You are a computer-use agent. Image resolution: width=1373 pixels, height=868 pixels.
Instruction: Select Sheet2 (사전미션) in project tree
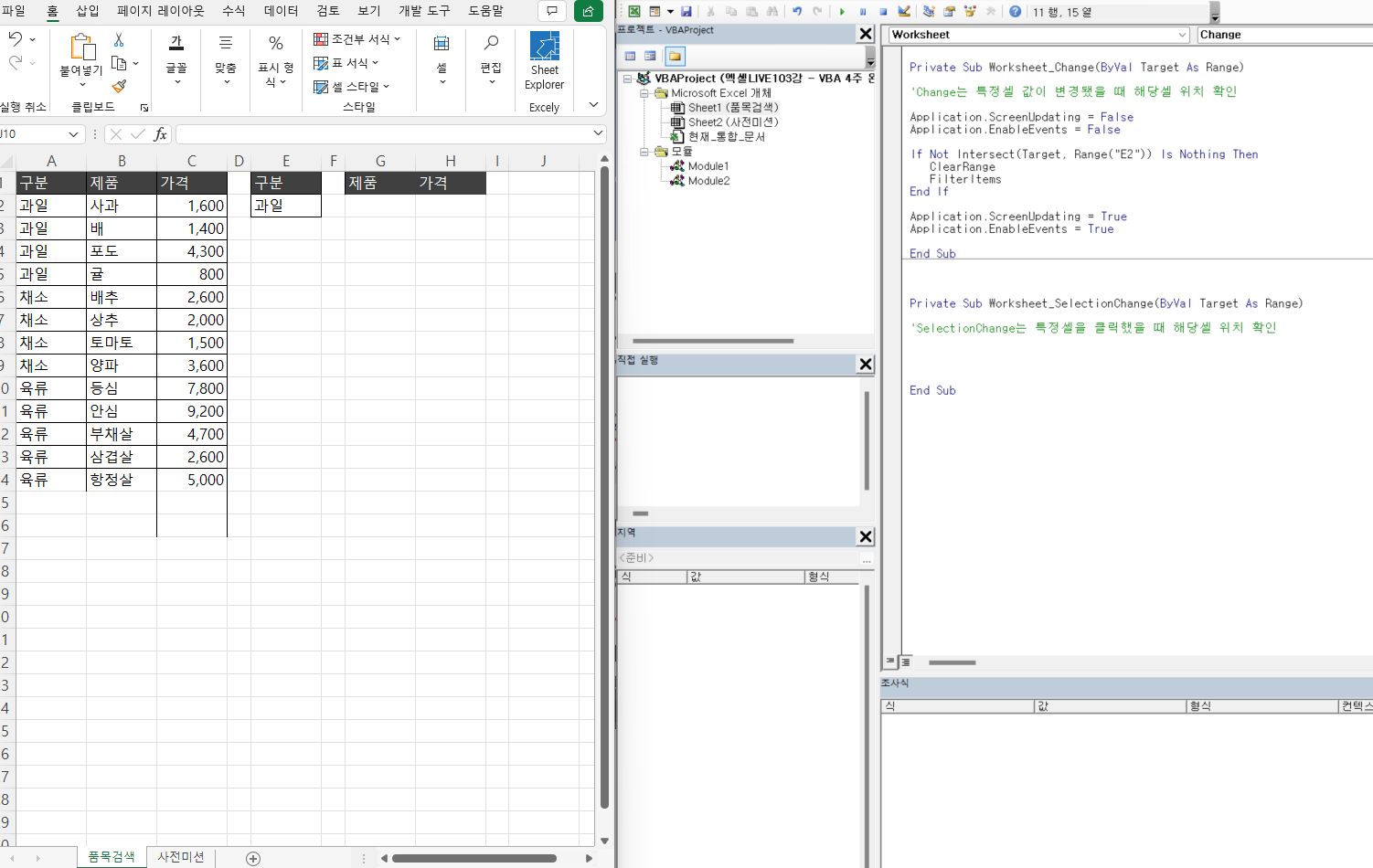click(733, 122)
